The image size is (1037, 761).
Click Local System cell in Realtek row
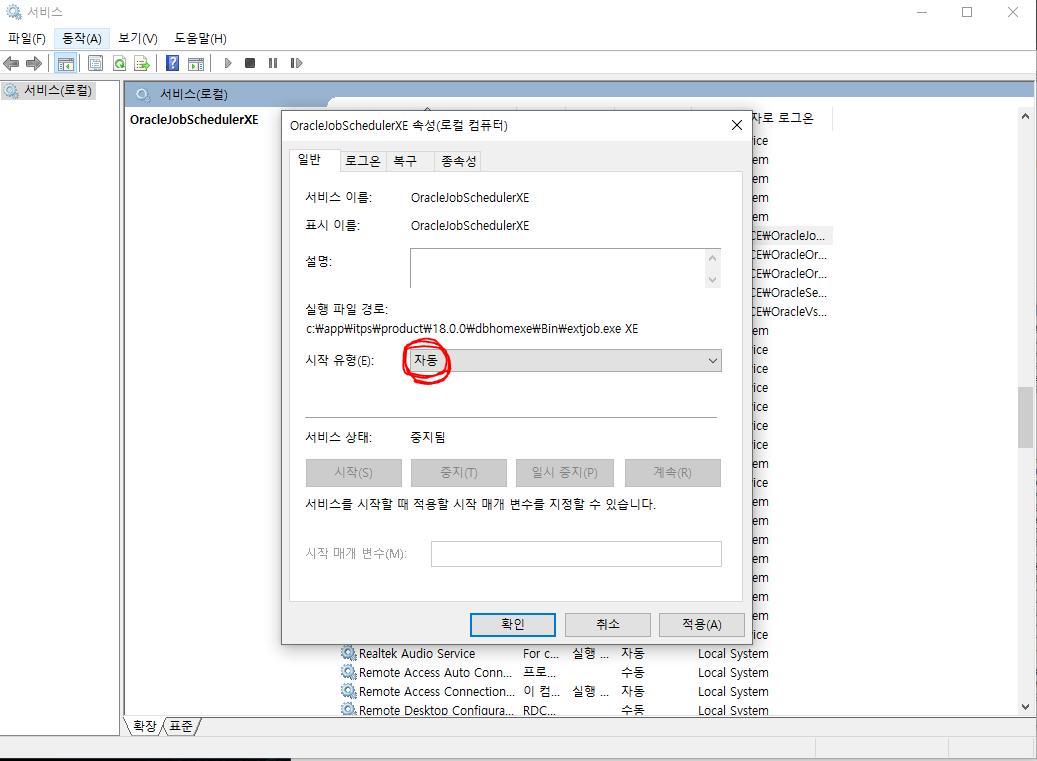[x=733, y=653]
